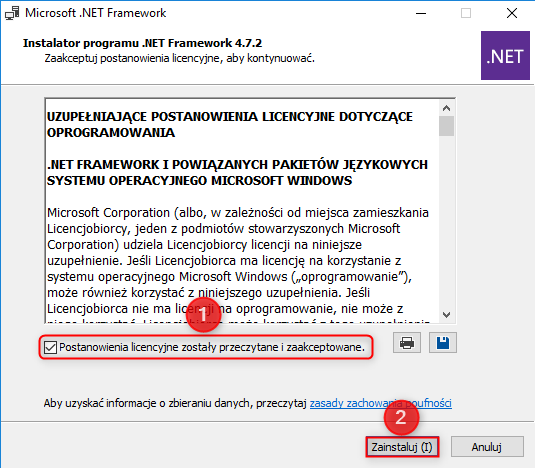Click the Zainstaluj (I) button

click(x=402, y=447)
